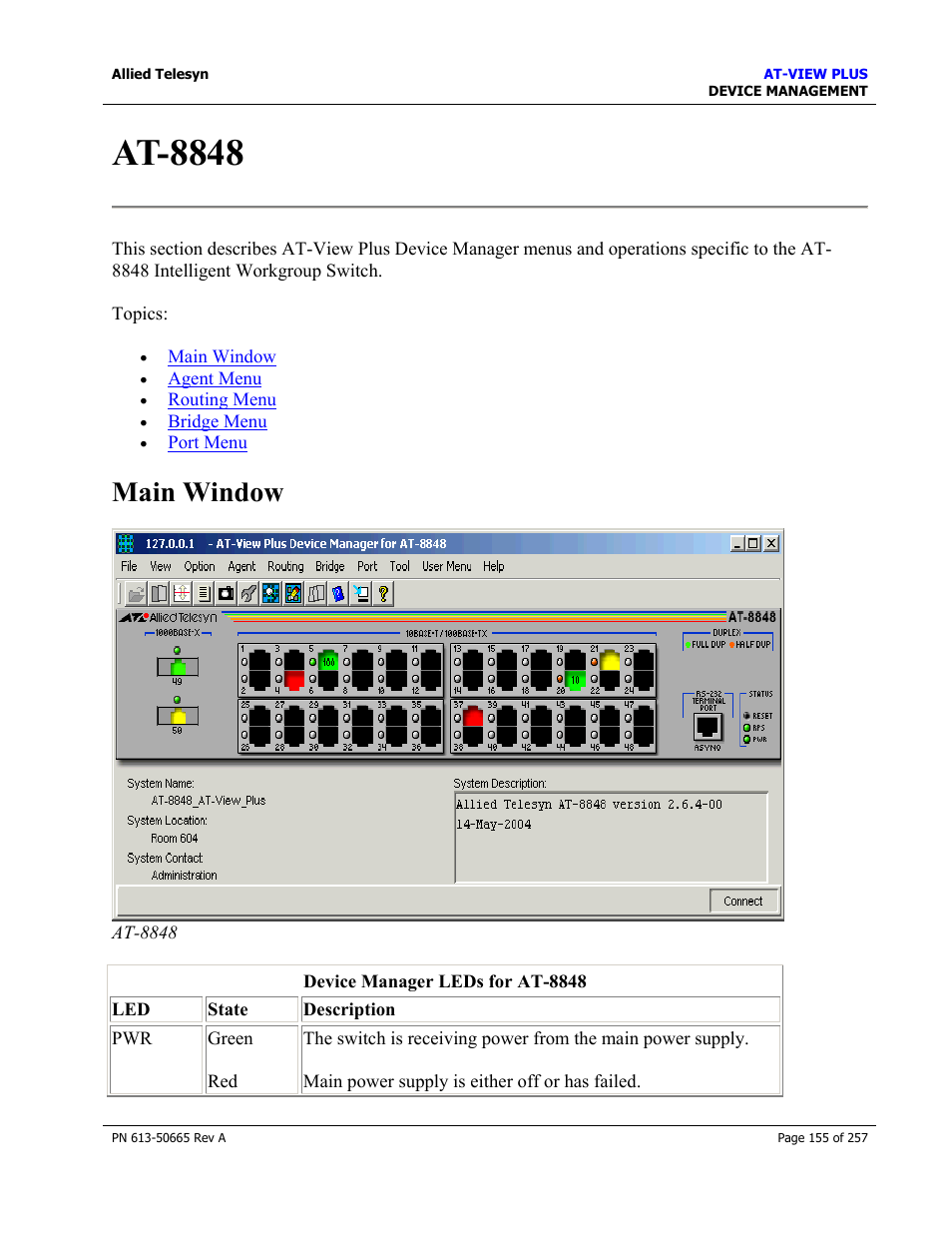The image size is (952, 1233).
Task: Select the green 1000BASE-X port 49
Action: [x=178, y=666]
